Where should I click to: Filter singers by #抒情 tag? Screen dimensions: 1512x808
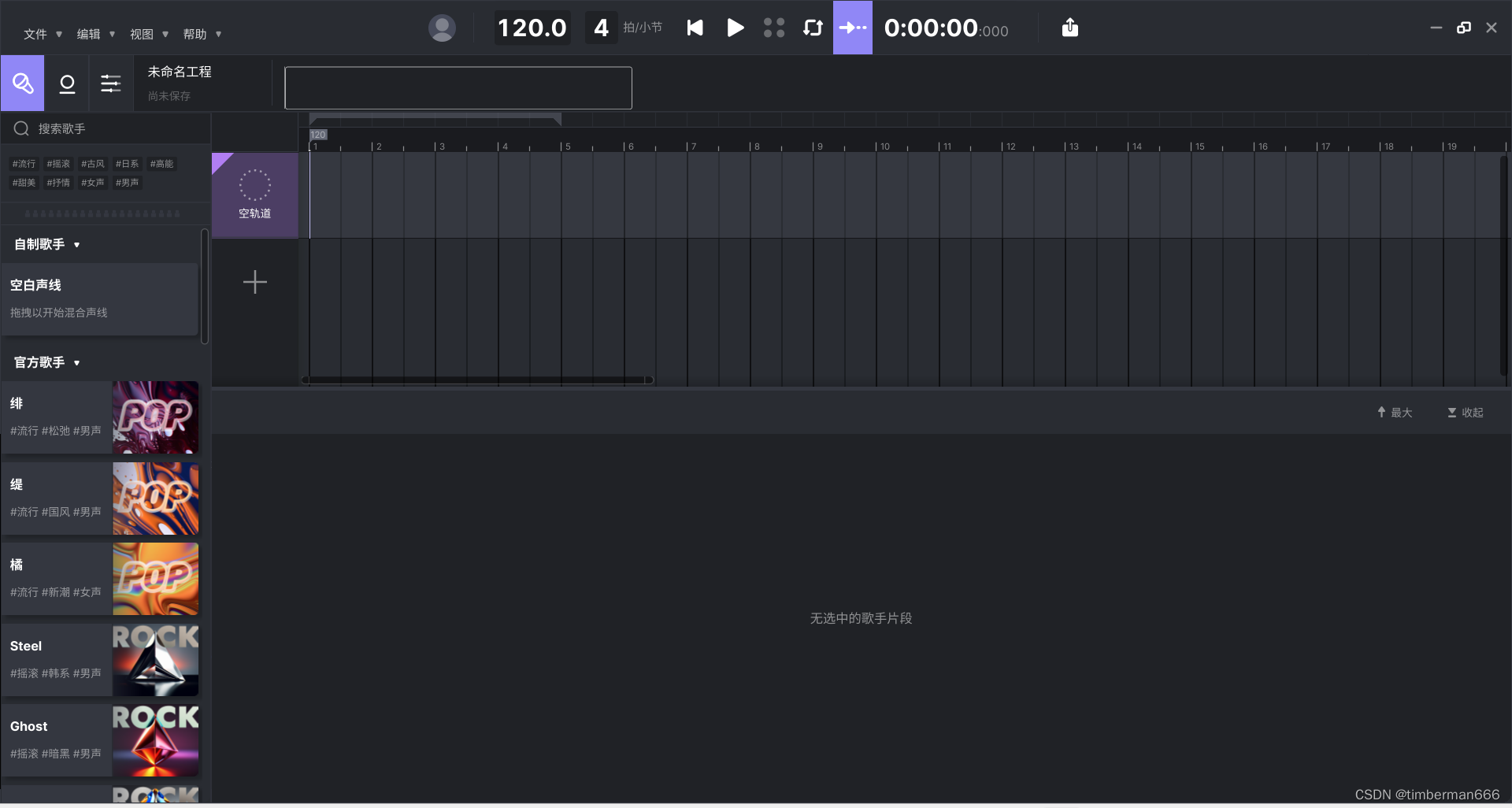click(x=58, y=183)
